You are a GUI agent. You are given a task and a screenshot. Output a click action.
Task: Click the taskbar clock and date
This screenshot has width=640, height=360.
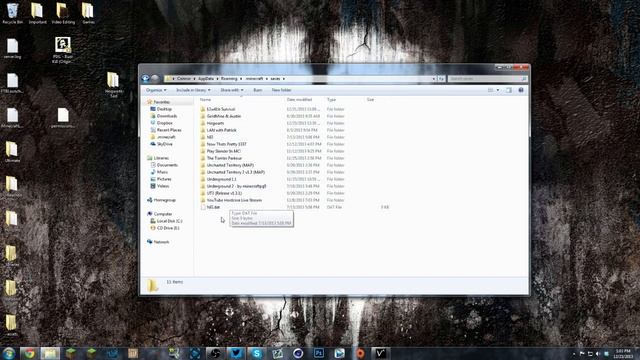click(x=623, y=353)
